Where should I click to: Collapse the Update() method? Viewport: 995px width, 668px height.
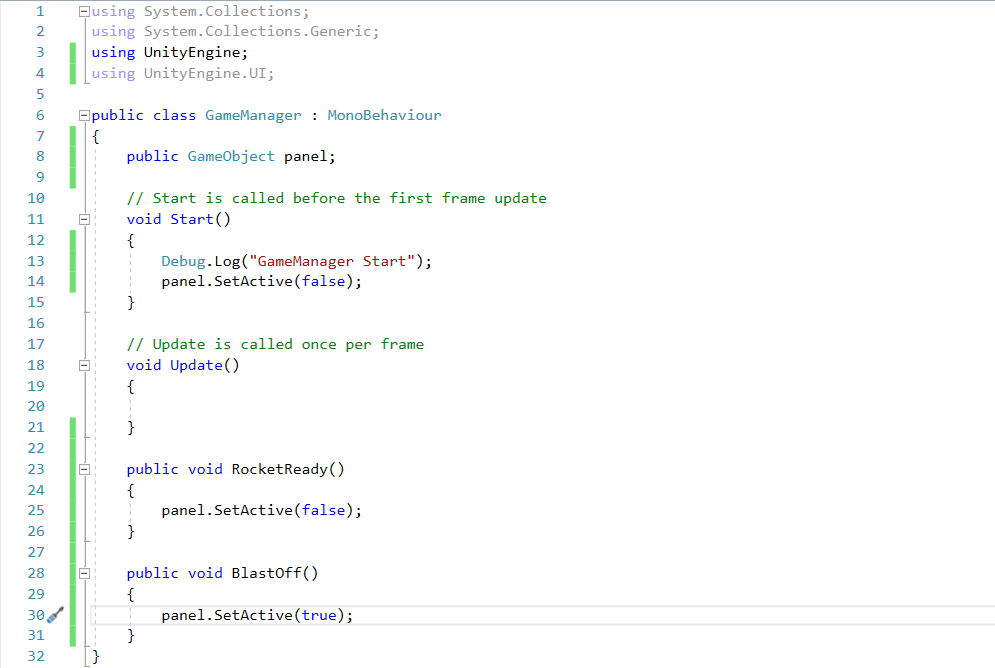(x=84, y=365)
